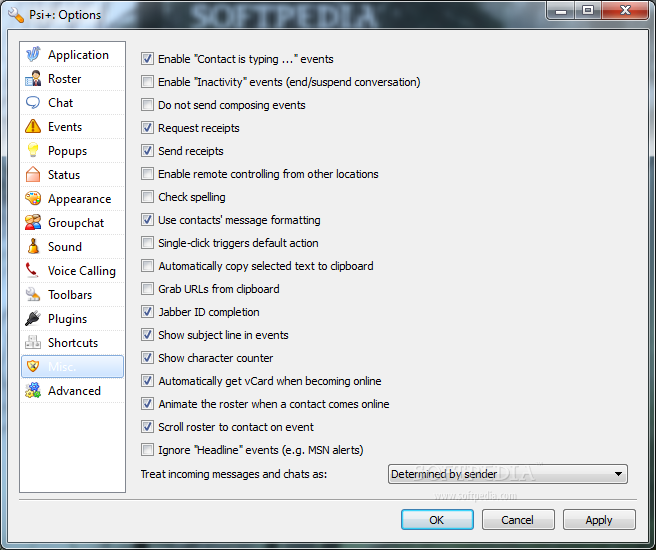Maximize the Psi+ Options window
Viewport: 656px width, 550px height.
coord(588,11)
